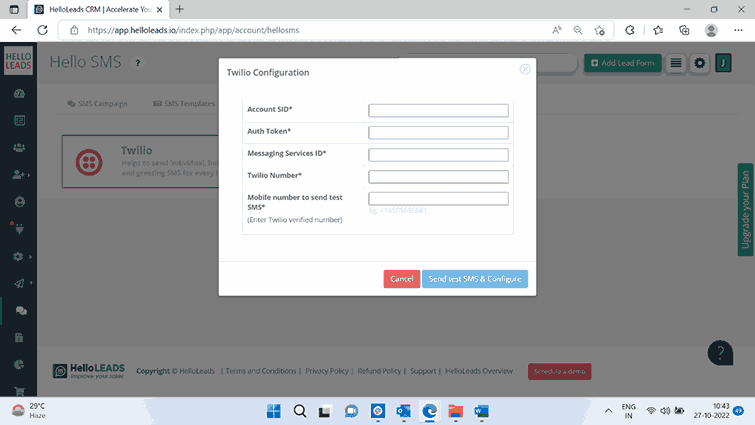Click Send test SMS & Configure
Screen dimensions: 755x425
pyautogui.click(x=475, y=279)
